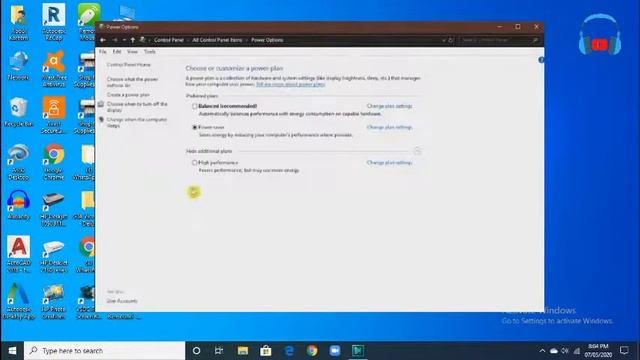Image resolution: width=640 pixels, height=360 pixels.
Task: Open the recent locations dropdown arrow
Action: click(x=124, y=40)
